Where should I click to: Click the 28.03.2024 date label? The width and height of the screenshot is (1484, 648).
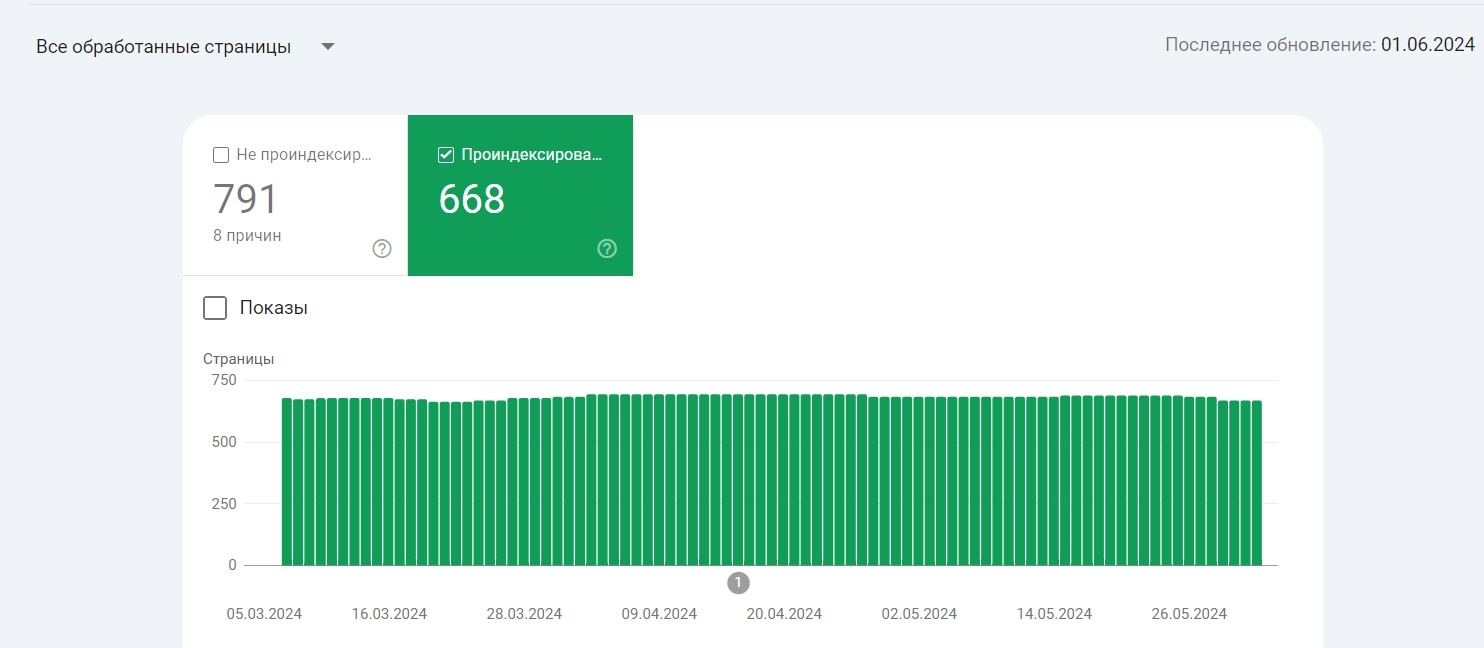click(x=524, y=614)
